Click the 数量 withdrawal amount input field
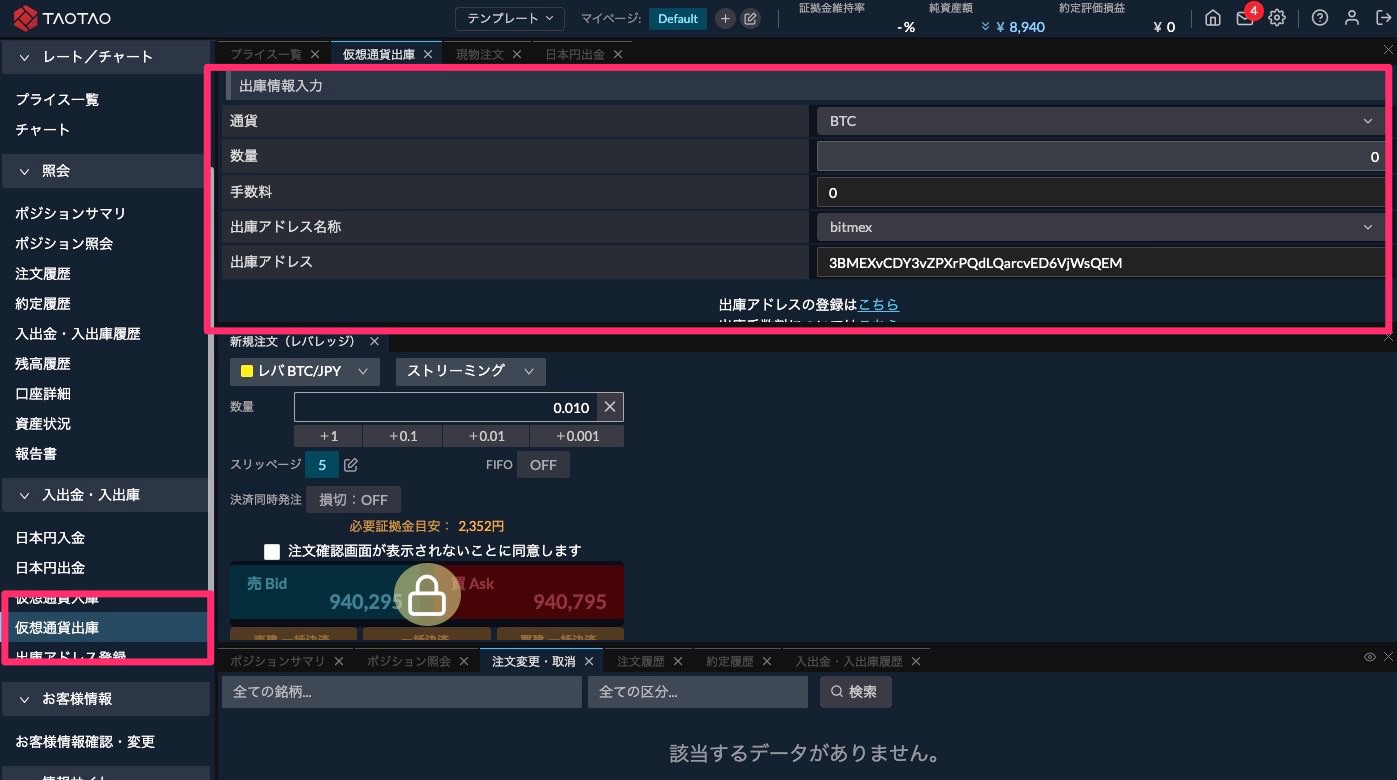 [x=1100, y=156]
